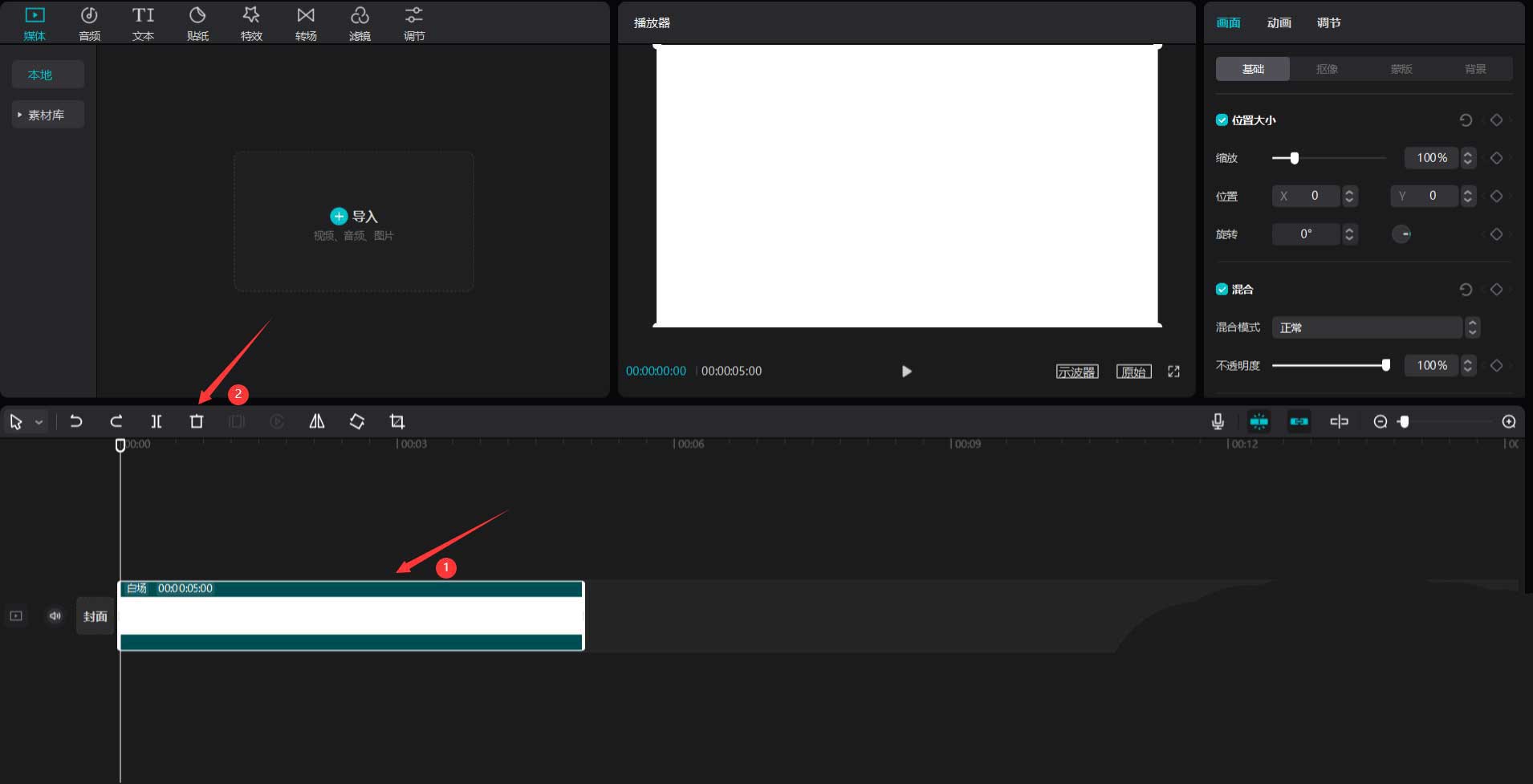Click the 封面 cover button
This screenshot has height=784, width=1533.
click(95, 616)
